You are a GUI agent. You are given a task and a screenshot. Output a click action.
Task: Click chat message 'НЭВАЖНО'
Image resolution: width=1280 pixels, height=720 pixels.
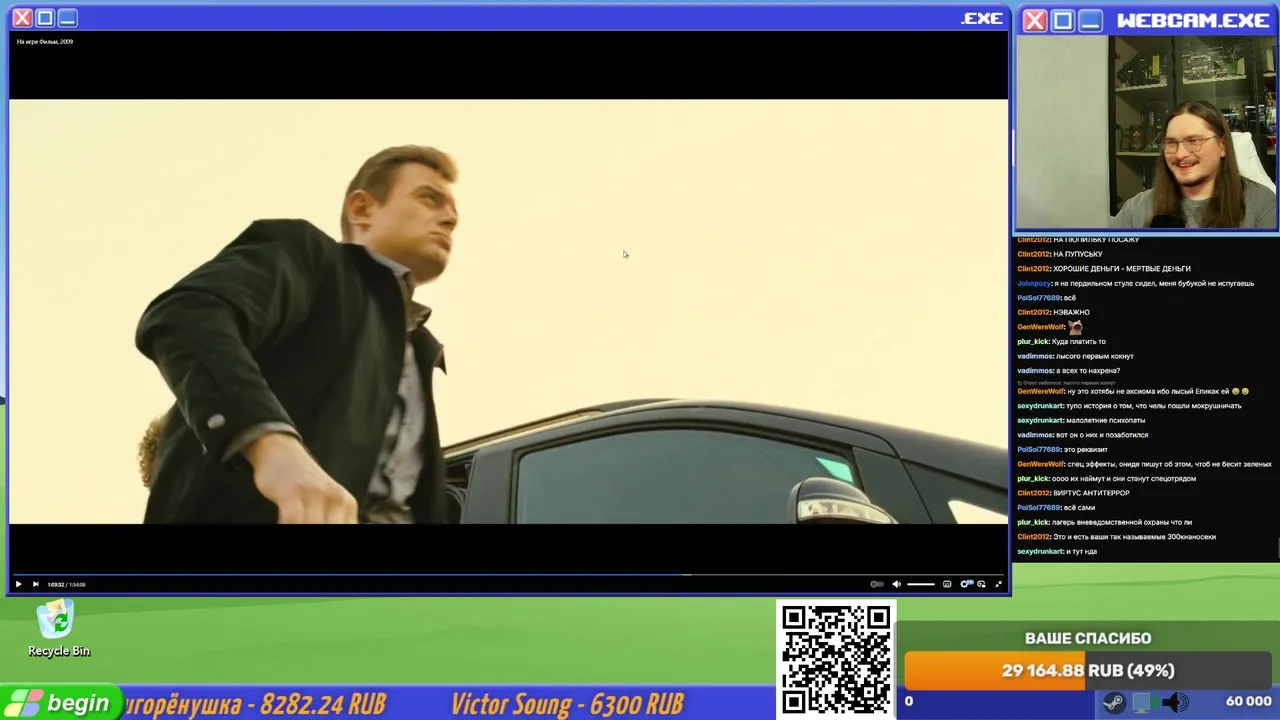click(x=1071, y=312)
